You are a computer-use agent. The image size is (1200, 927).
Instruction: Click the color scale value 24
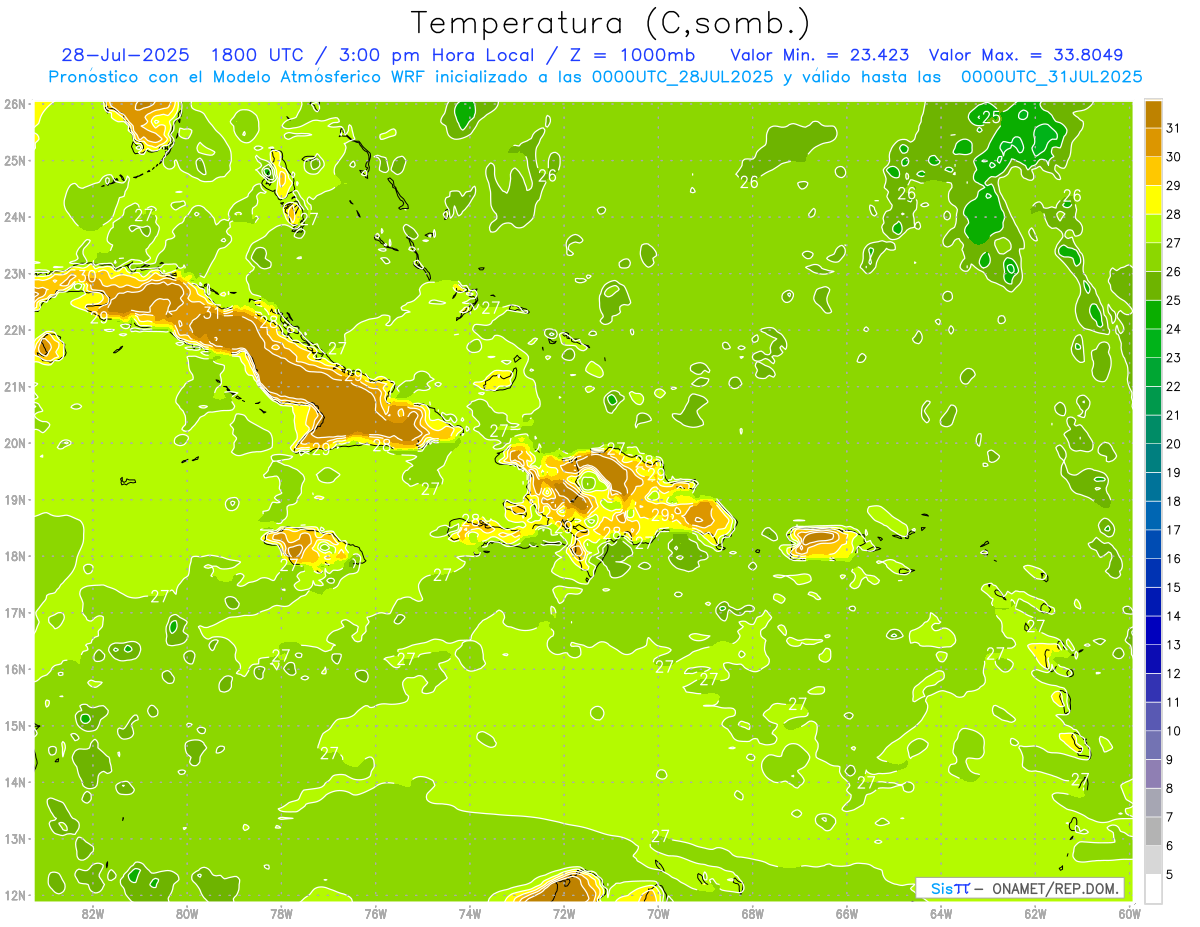(x=1173, y=329)
